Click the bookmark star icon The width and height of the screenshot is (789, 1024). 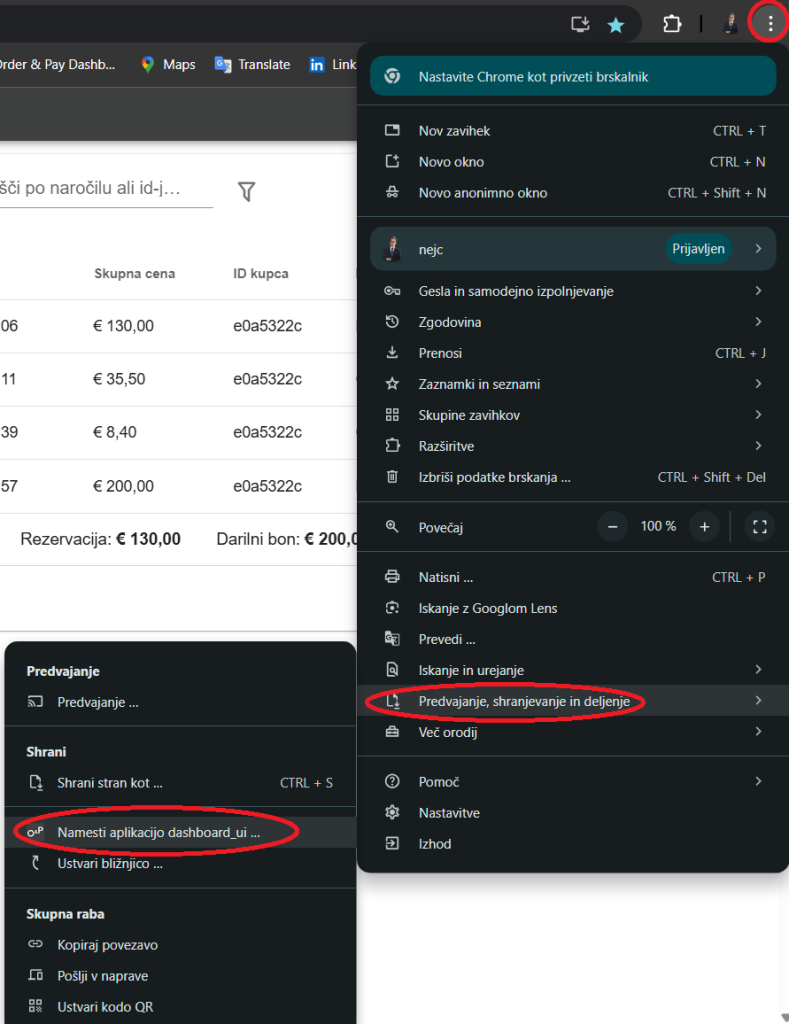616,25
